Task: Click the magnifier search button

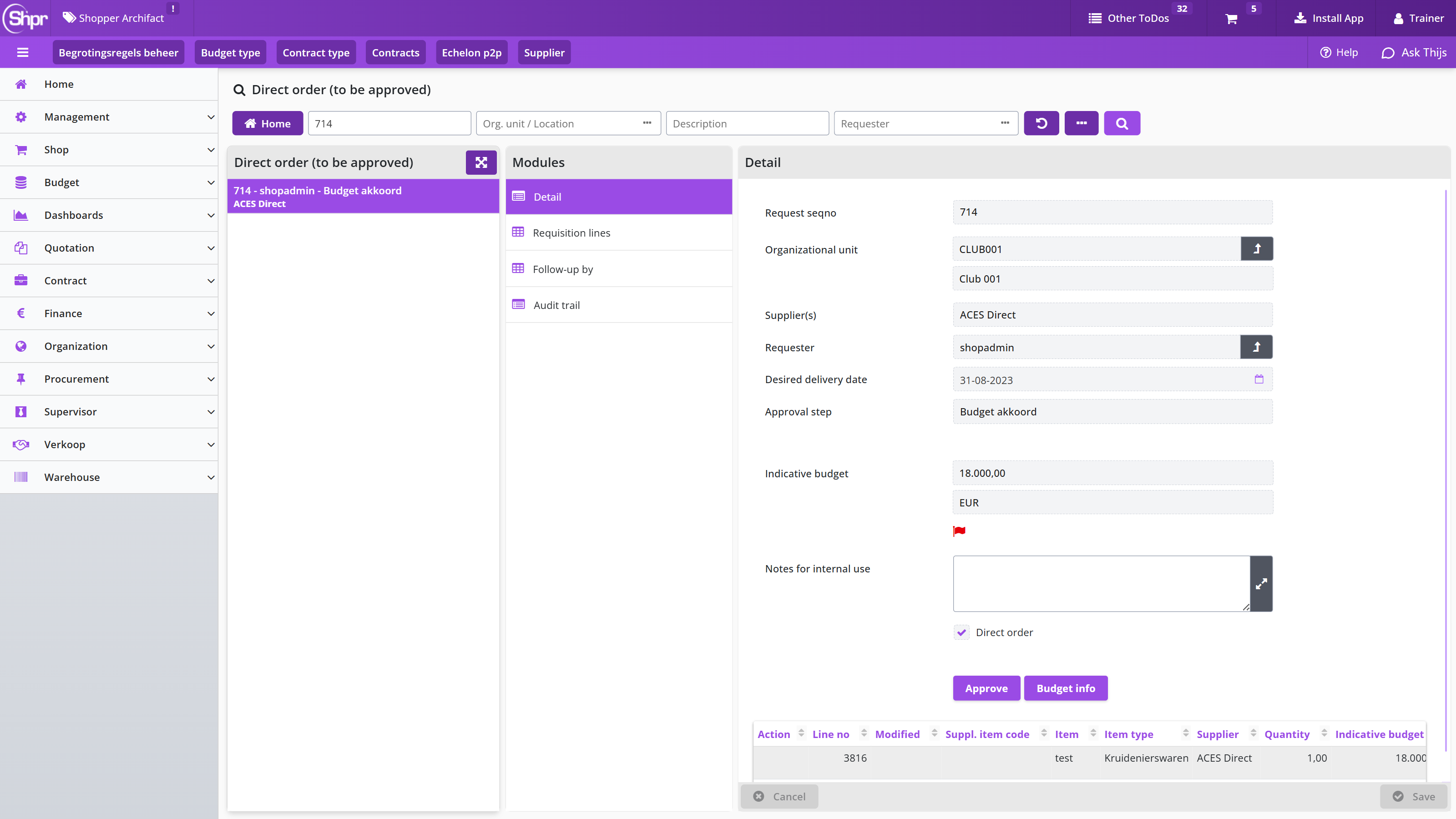Action: 1122,123
